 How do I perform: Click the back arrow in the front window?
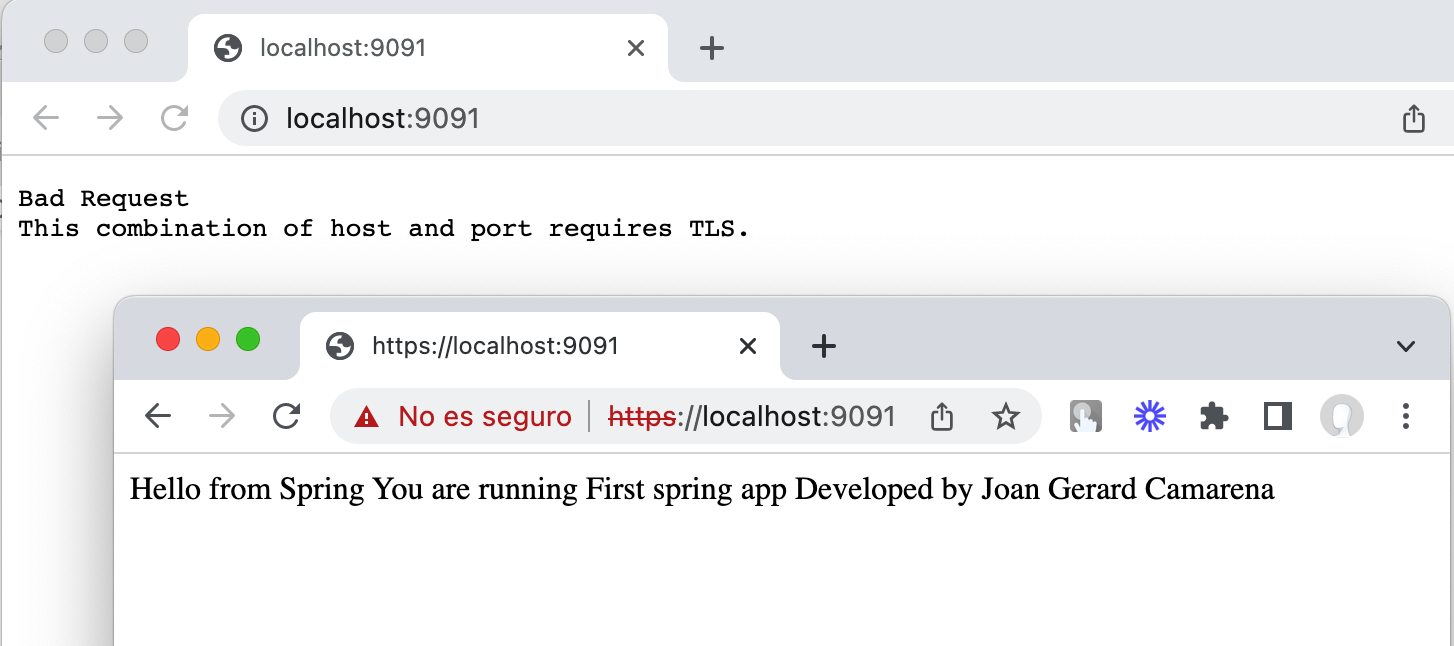click(158, 416)
